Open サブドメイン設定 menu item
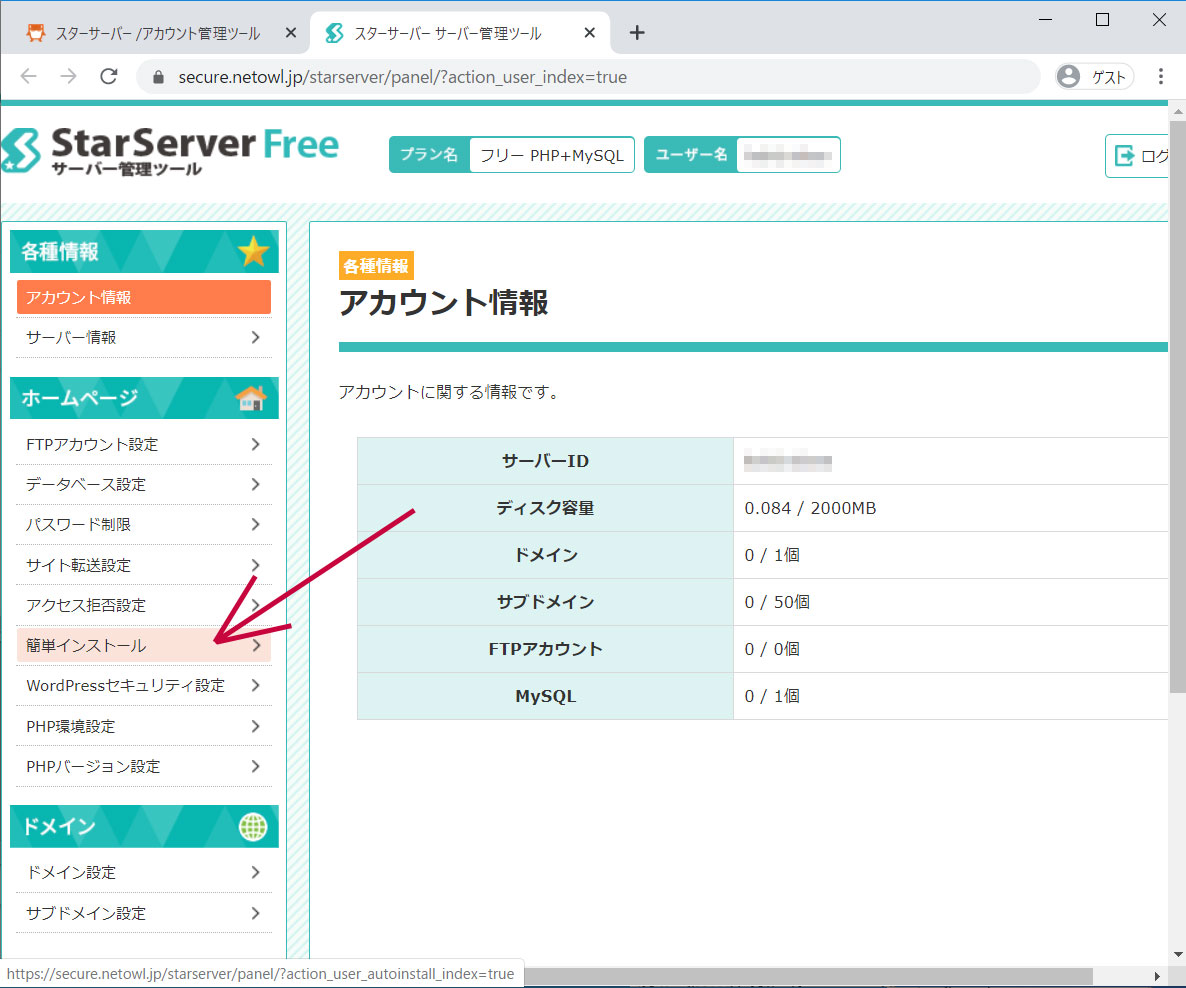The width and height of the screenshot is (1186, 988). 144,913
